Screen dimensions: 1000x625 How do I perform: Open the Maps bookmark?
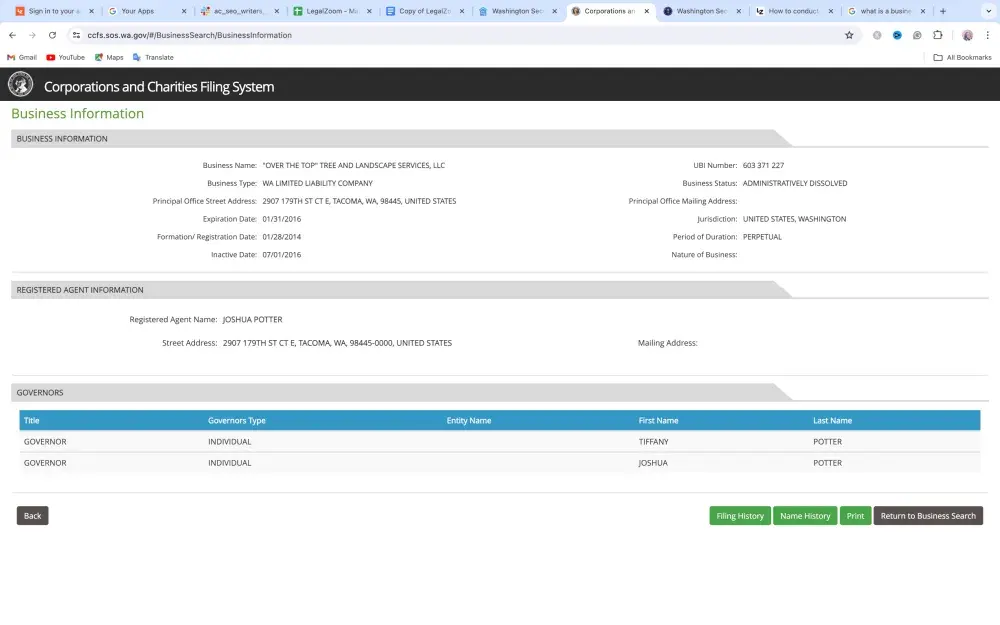coord(109,57)
